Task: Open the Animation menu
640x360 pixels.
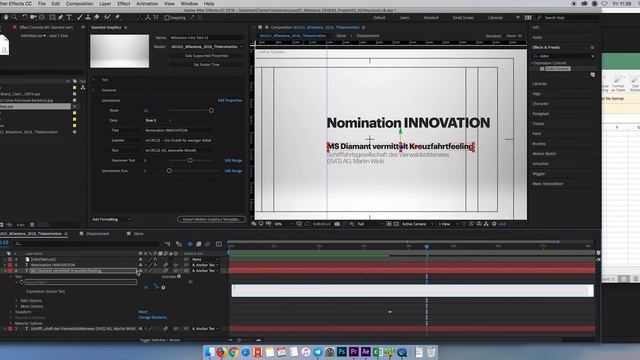Action: [147, 3]
